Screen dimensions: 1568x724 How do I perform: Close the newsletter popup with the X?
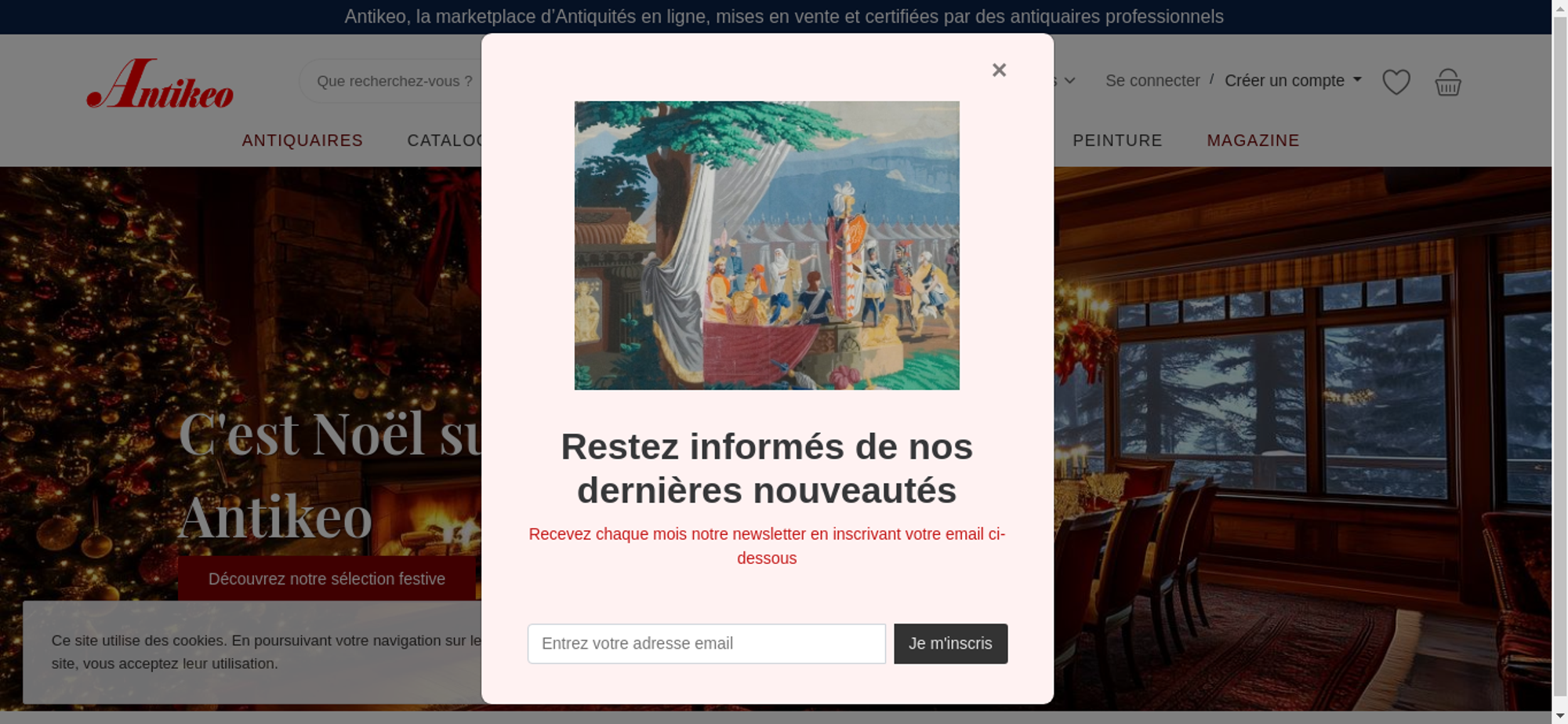pos(999,71)
